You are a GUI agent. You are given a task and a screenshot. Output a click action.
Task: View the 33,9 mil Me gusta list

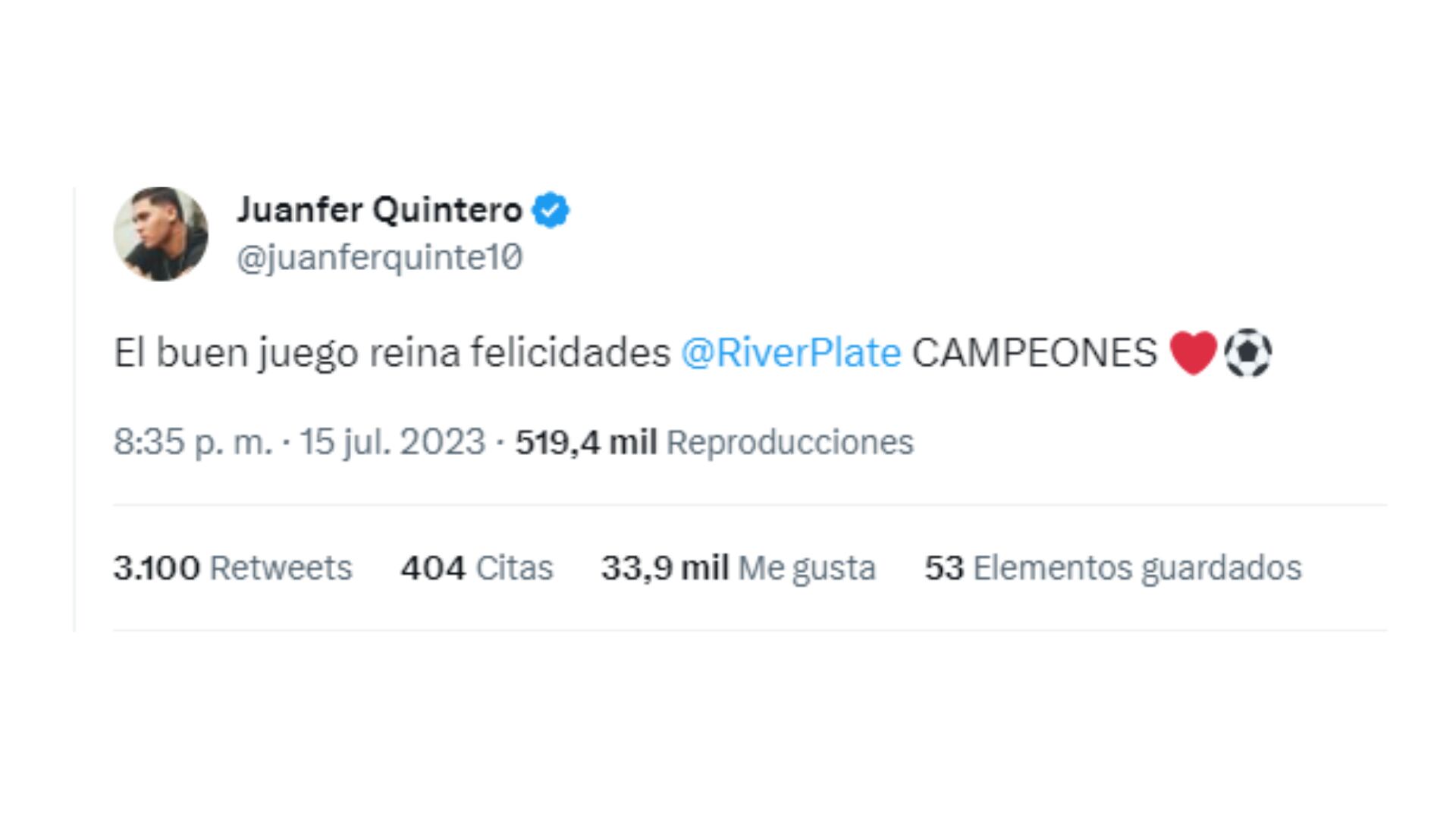coord(664,566)
